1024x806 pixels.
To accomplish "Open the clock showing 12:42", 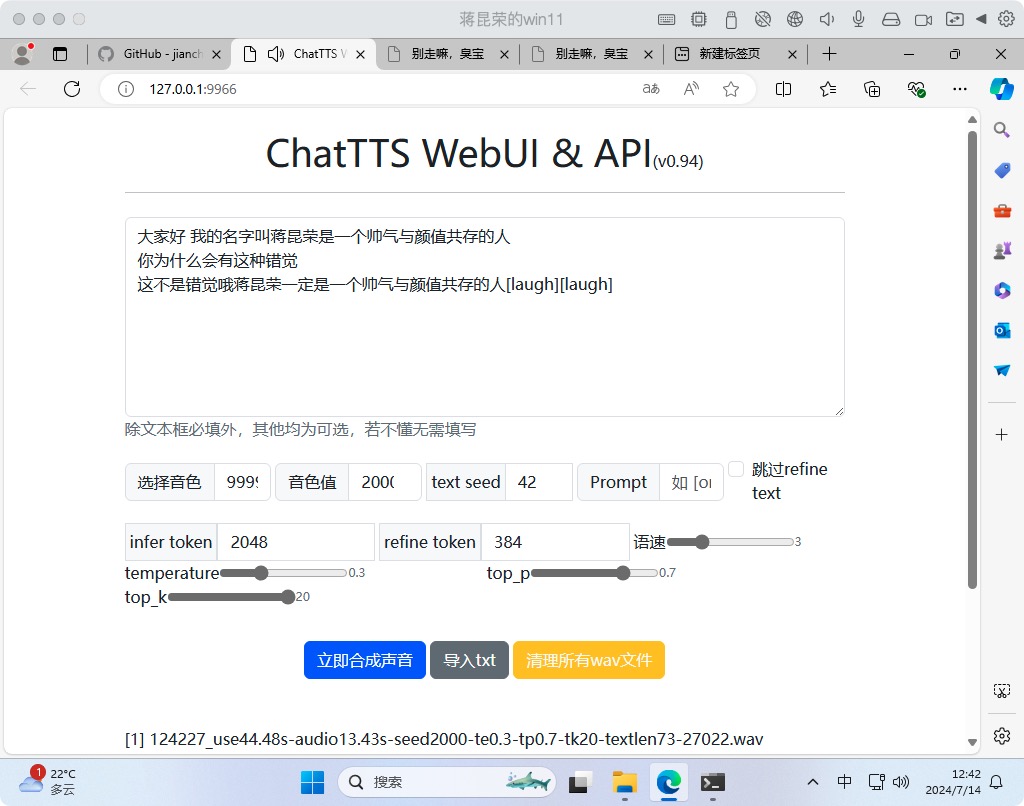I will pyautogui.click(x=953, y=782).
